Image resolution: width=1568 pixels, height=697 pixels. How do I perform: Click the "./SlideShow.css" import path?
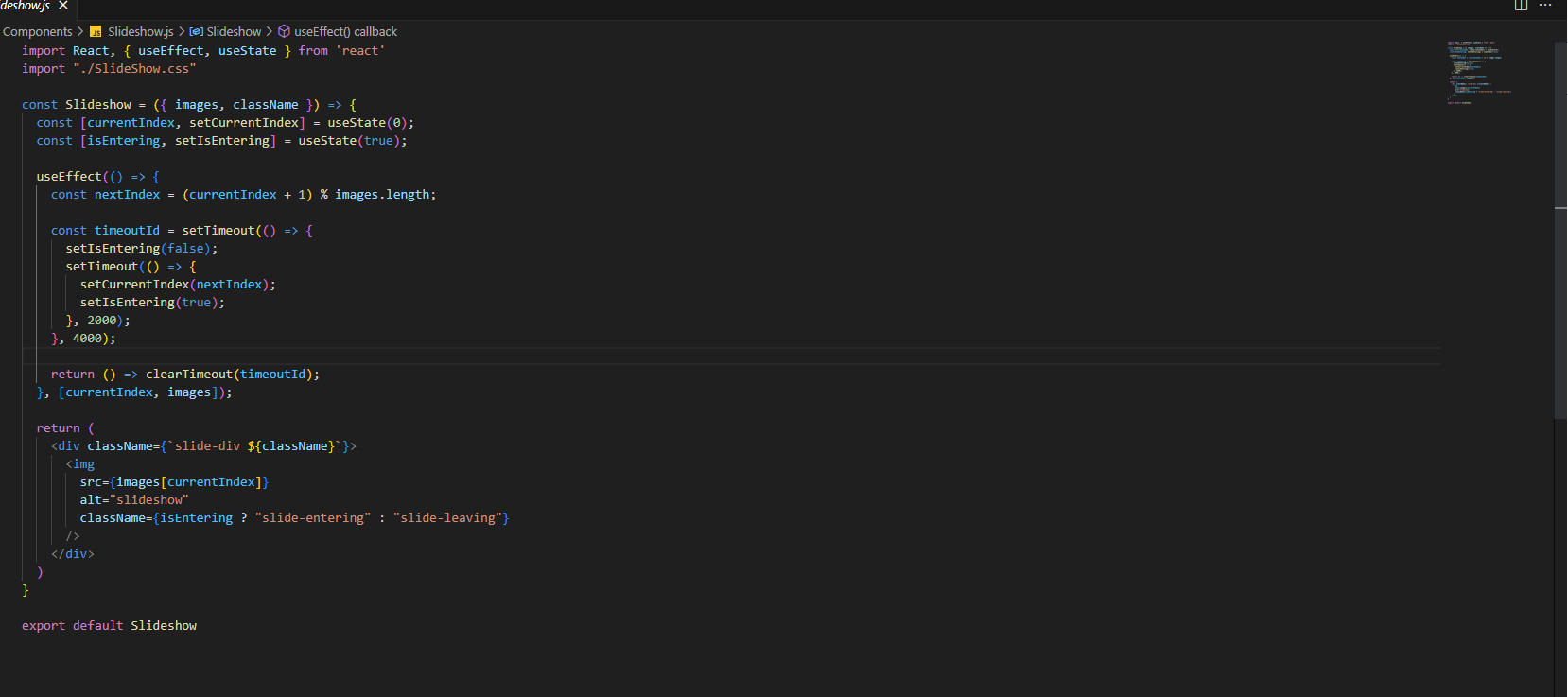pyautogui.click(x=134, y=69)
